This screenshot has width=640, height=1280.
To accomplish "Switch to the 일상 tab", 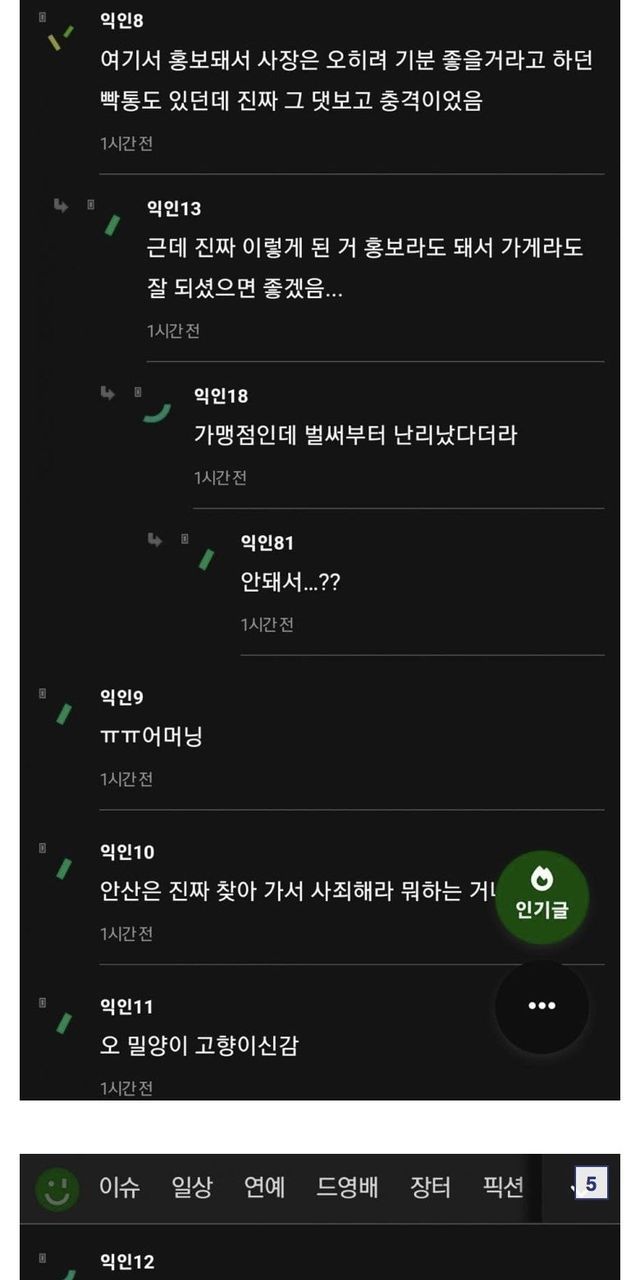I will pos(191,1188).
